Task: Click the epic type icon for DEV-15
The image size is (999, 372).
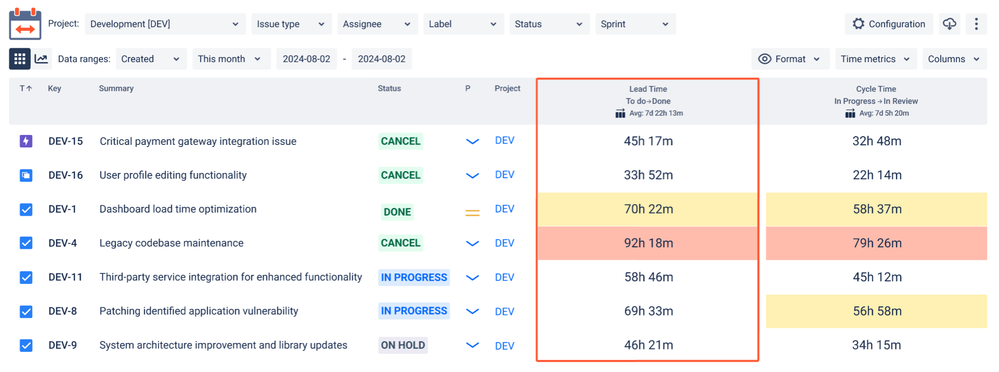Action: 25,141
